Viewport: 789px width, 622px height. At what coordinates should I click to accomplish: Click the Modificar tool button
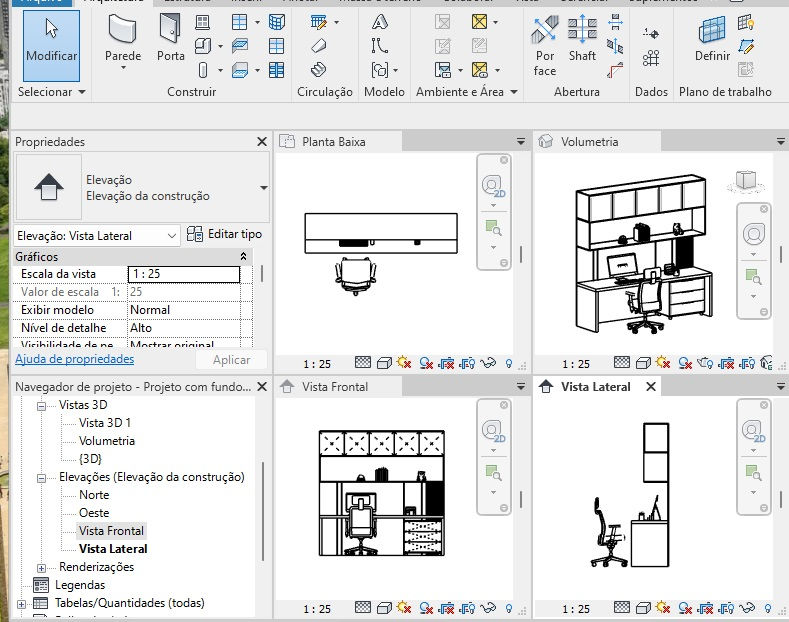(x=51, y=46)
